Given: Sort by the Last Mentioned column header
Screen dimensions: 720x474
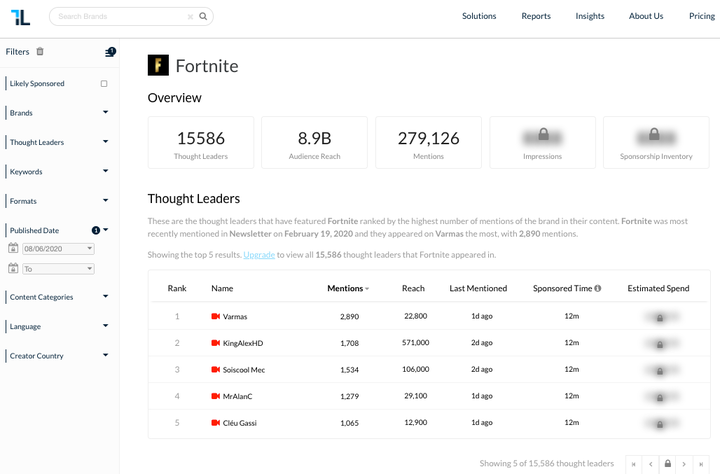Looking at the screenshot, I should [x=478, y=288].
